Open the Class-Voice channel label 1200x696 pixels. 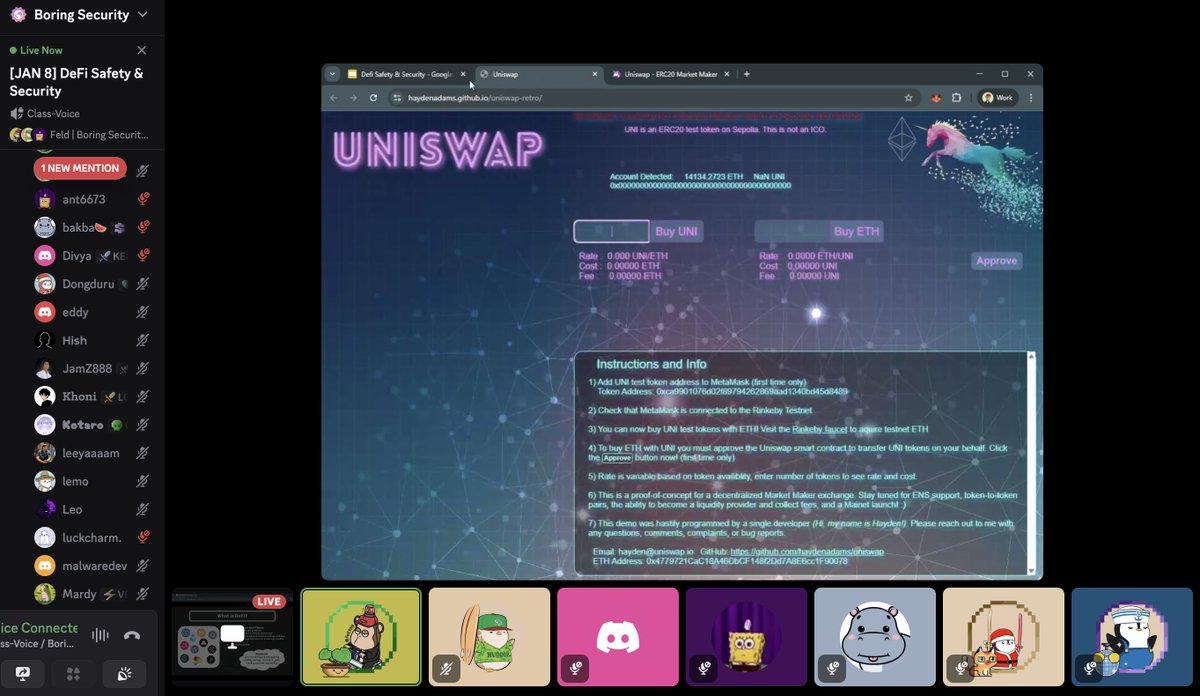pyautogui.click(x=53, y=114)
